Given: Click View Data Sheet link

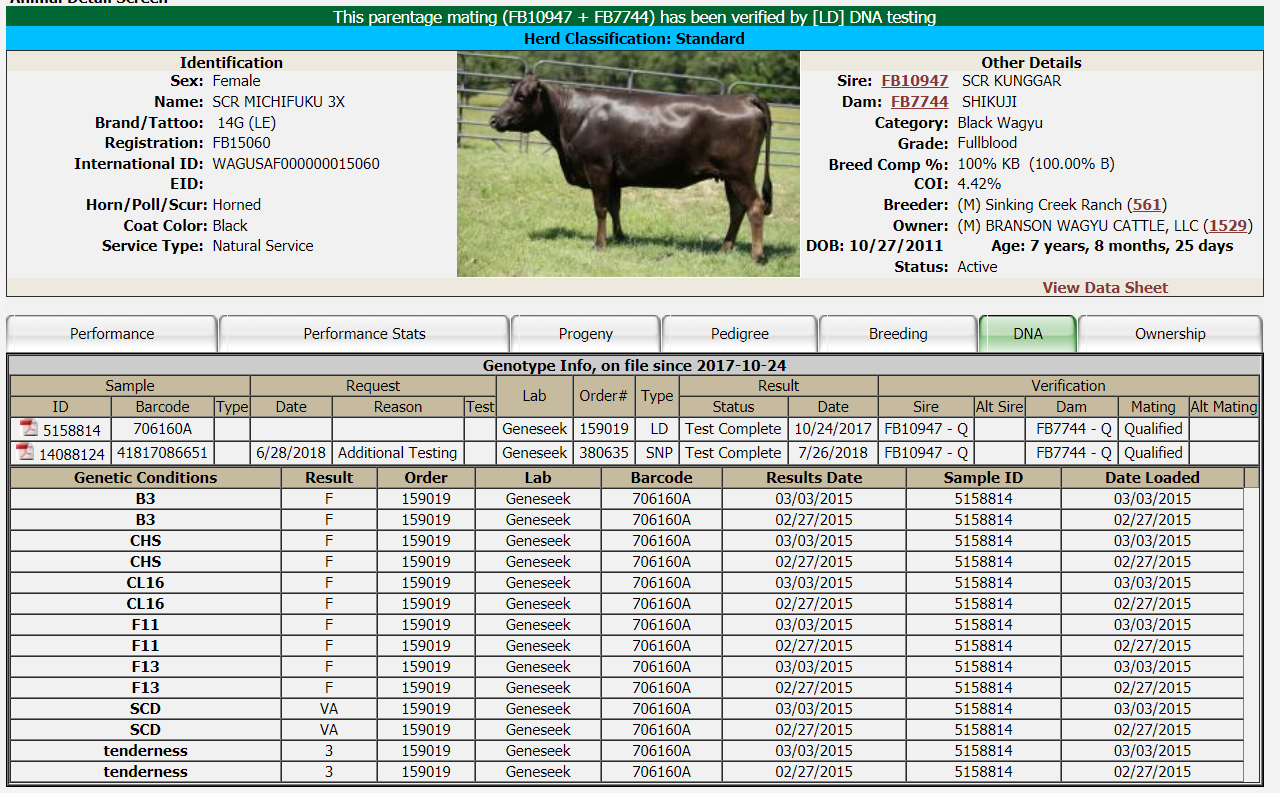Looking at the screenshot, I should coord(1105,288).
